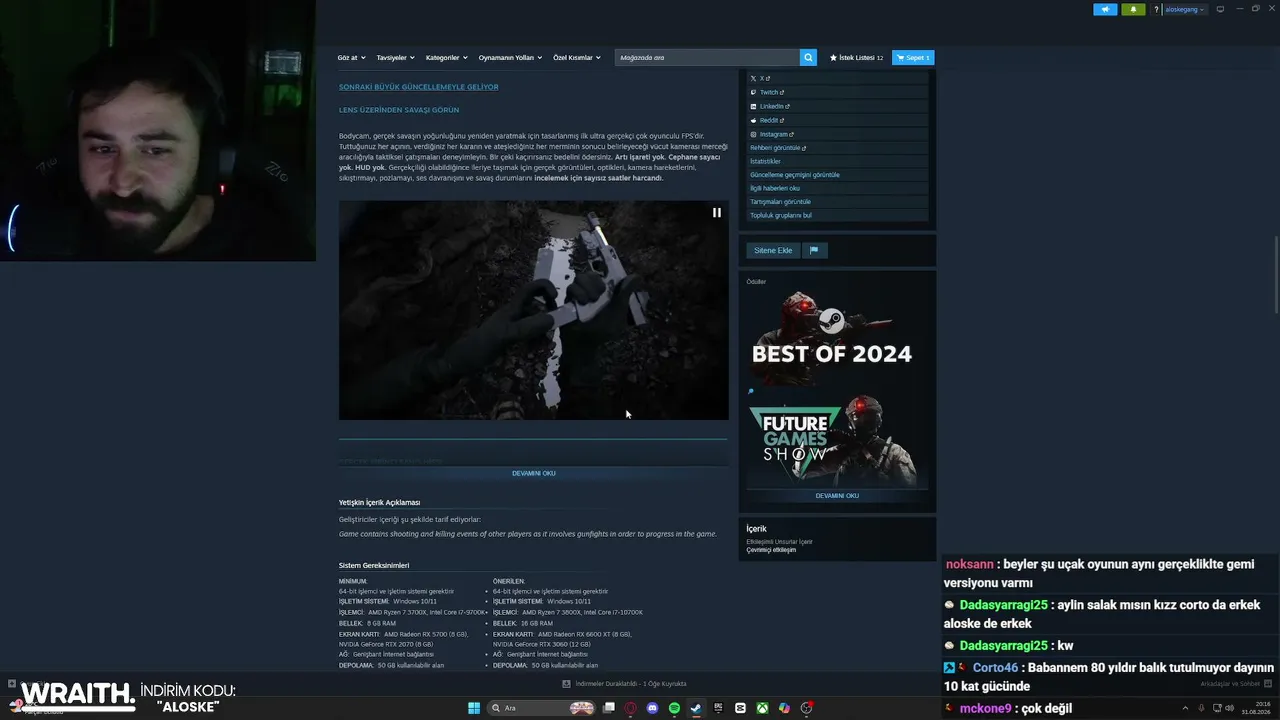Expand the Kategoriler menu

[446, 58]
